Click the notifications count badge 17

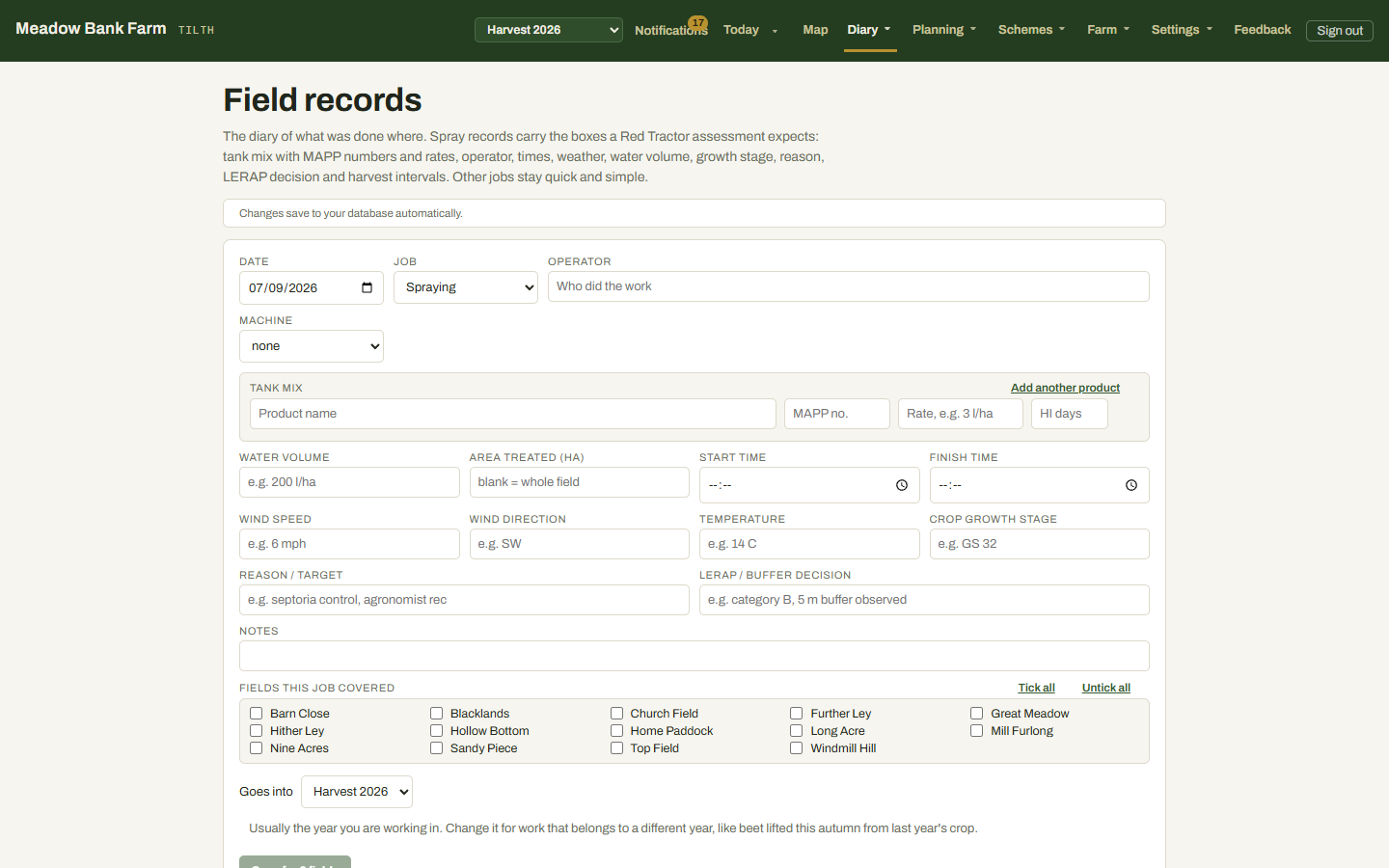click(697, 23)
